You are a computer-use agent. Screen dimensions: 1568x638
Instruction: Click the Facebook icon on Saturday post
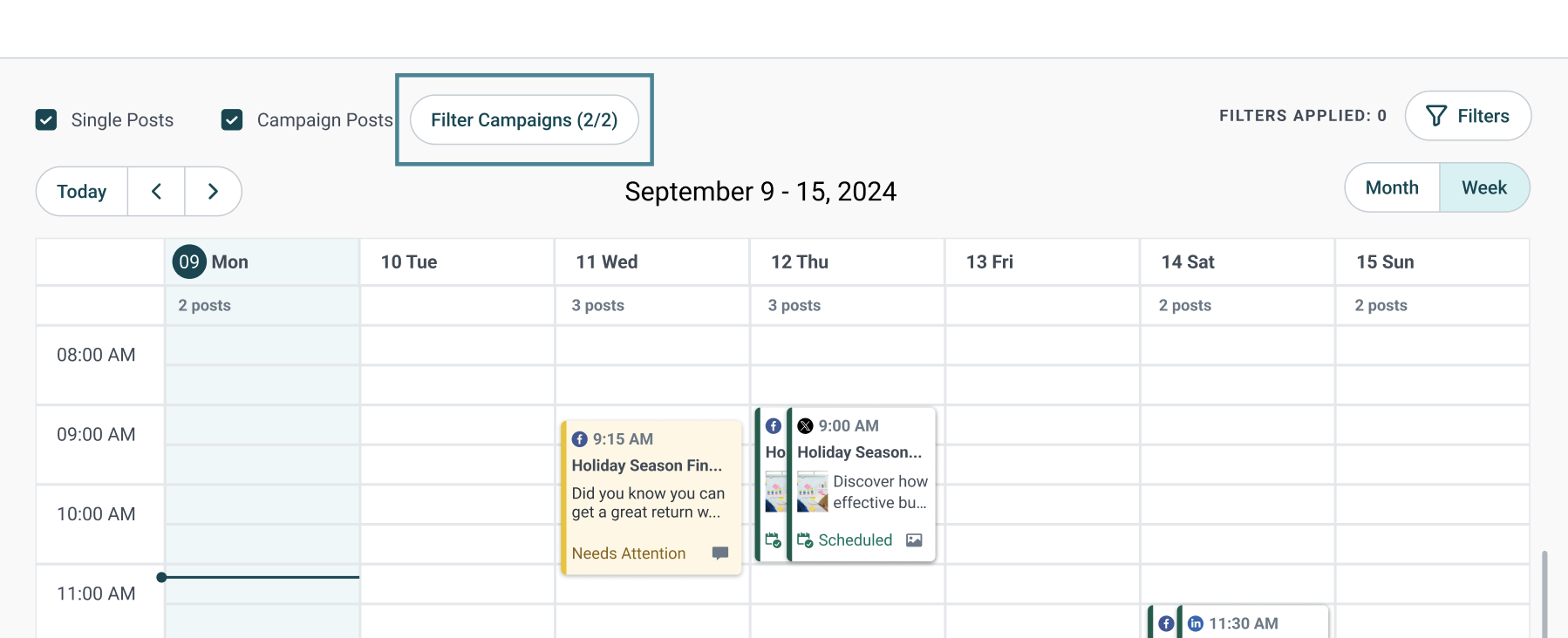[x=1166, y=623]
